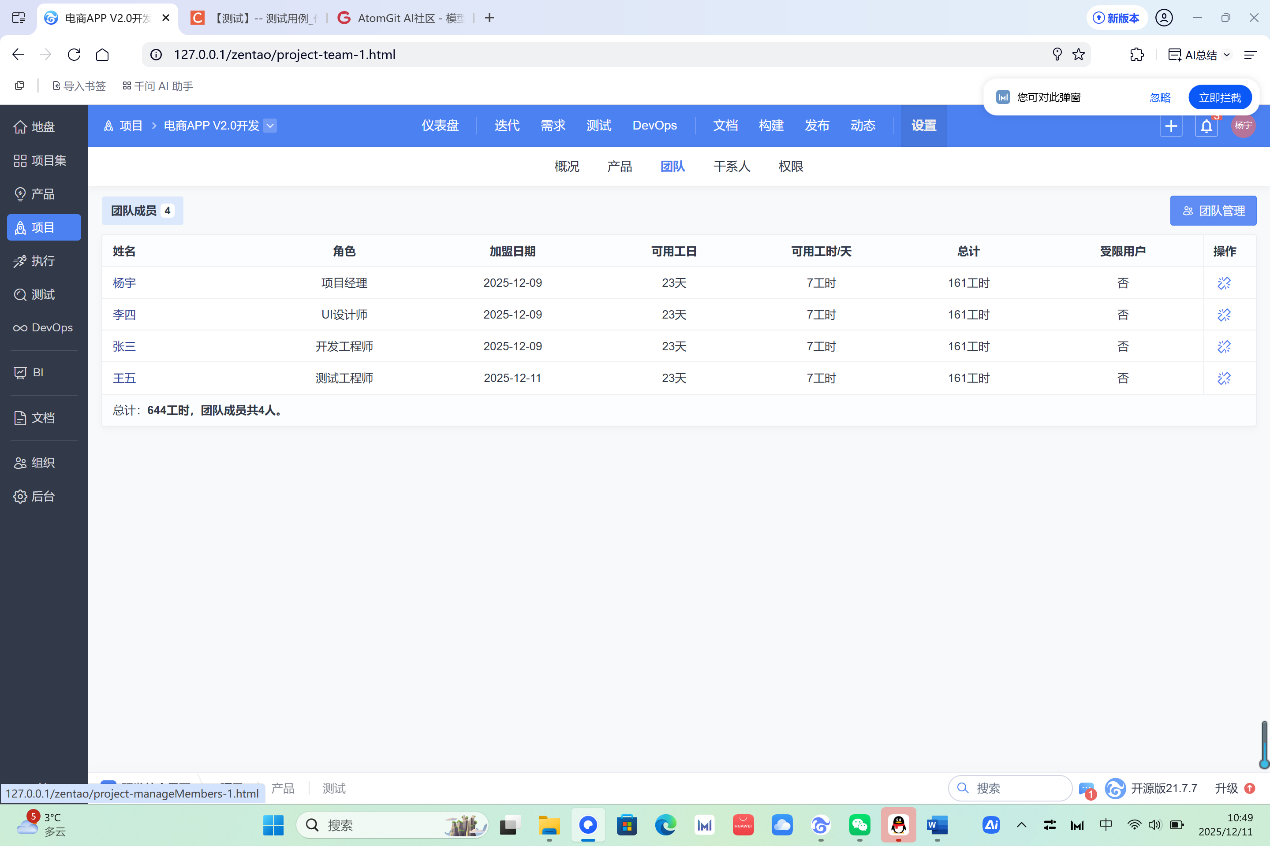
Task: Open new browser tab
Action: pyautogui.click(x=489, y=18)
